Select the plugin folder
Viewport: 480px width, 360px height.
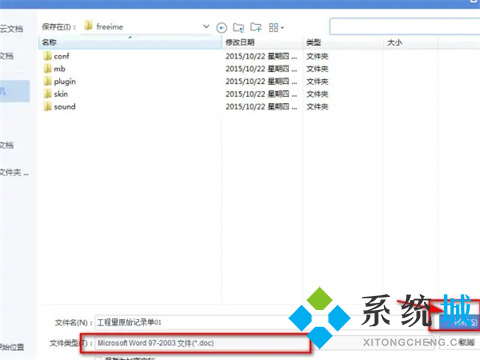(65, 81)
